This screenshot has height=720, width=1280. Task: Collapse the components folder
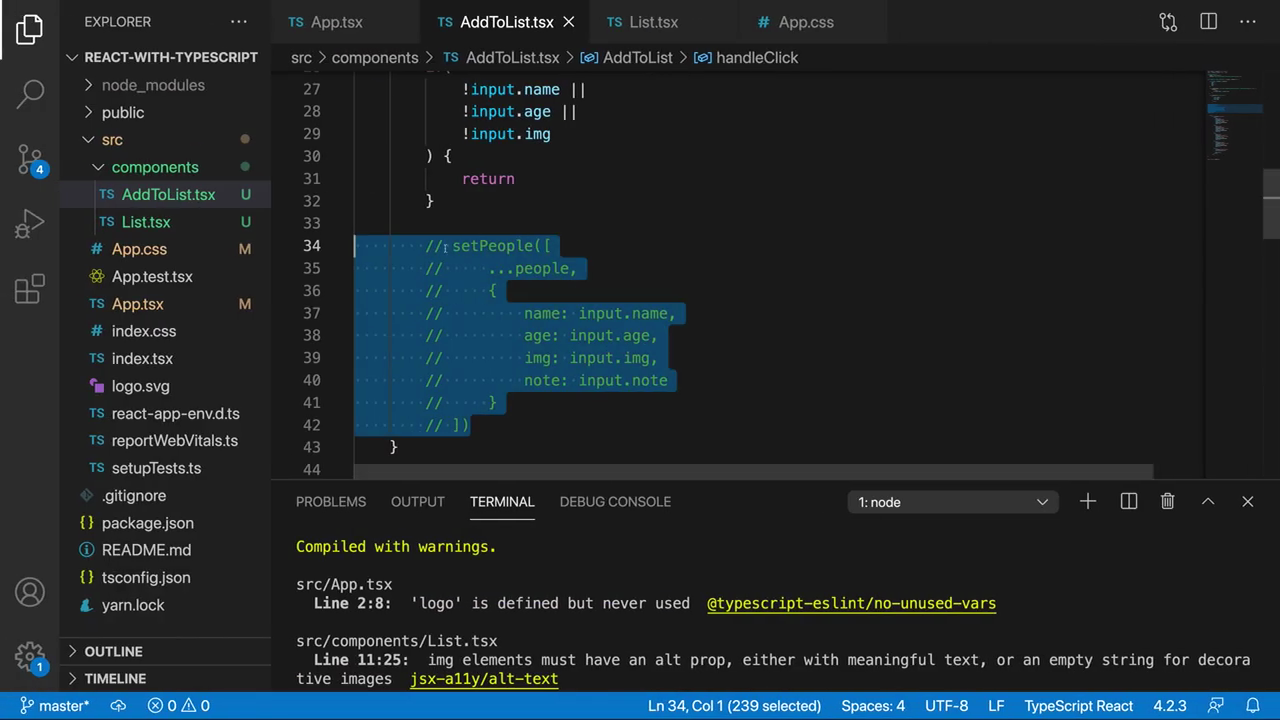pyautogui.click(x=165, y=167)
